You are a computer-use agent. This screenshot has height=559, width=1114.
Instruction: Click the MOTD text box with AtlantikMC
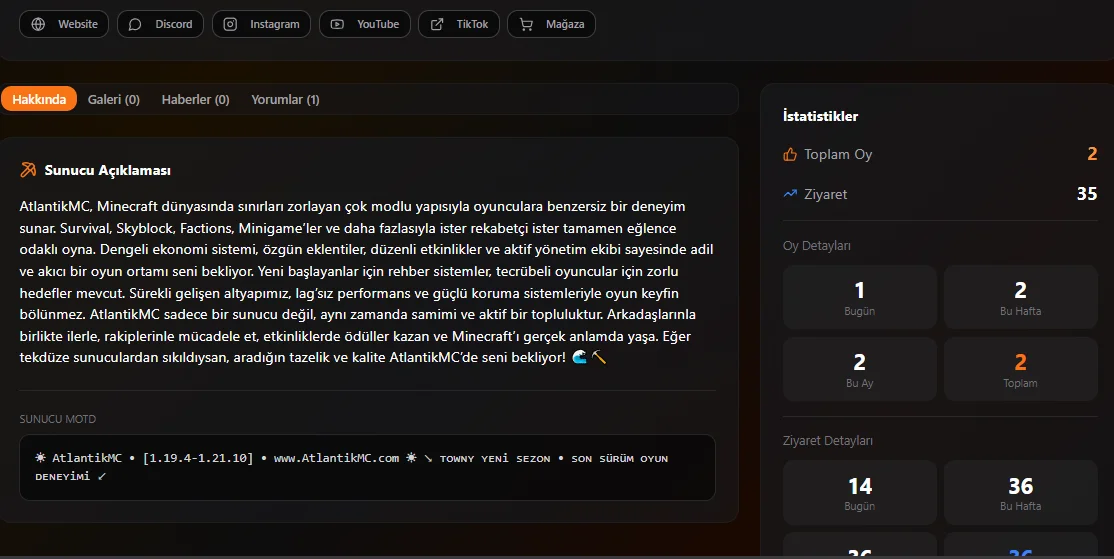pyautogui.click(x=367, y=467)
